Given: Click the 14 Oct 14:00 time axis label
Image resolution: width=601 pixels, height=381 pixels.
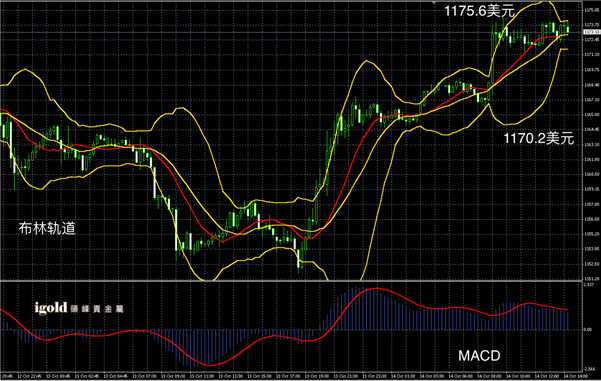Looking at the screenshot, I should [574, 376].
